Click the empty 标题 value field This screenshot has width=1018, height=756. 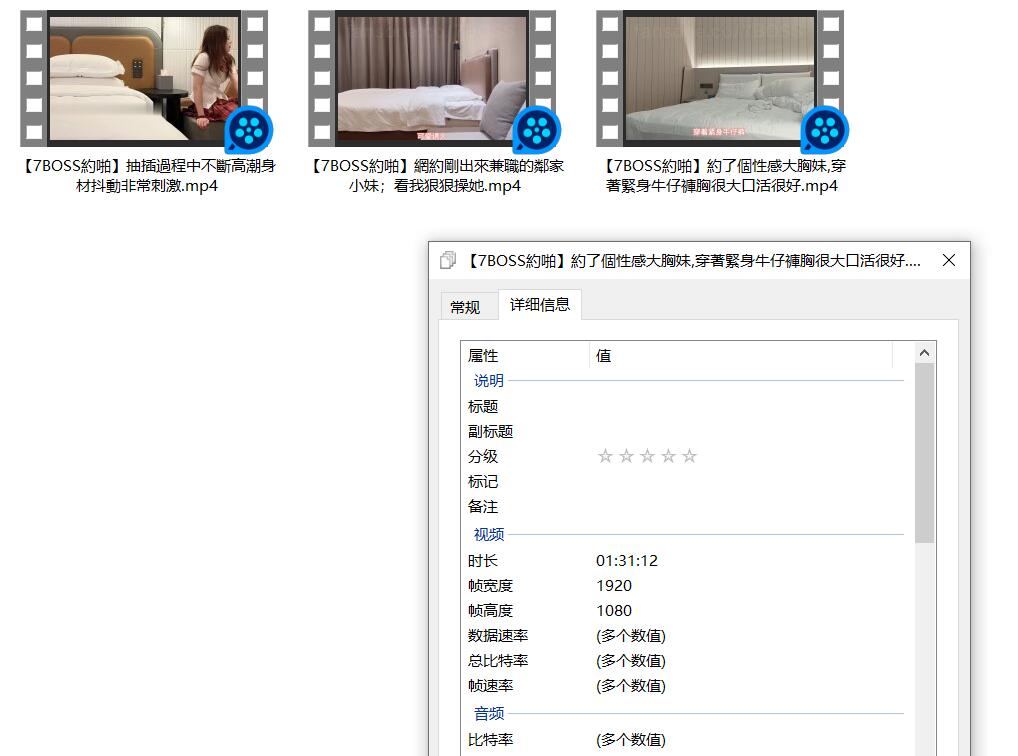click(747, 407)
